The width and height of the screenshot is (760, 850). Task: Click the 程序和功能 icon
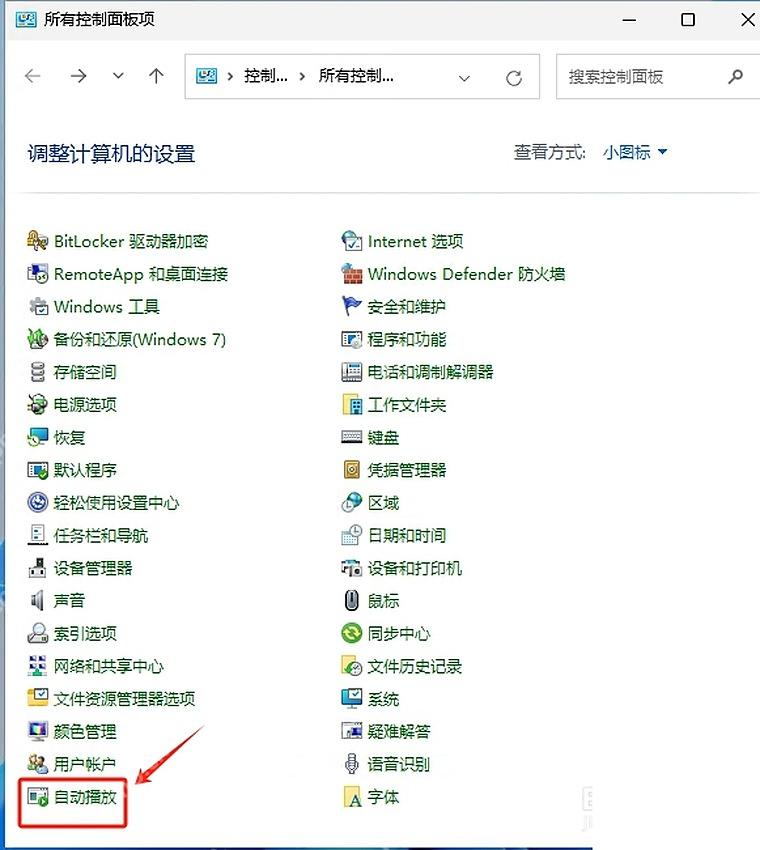click(x=351, y=339)
